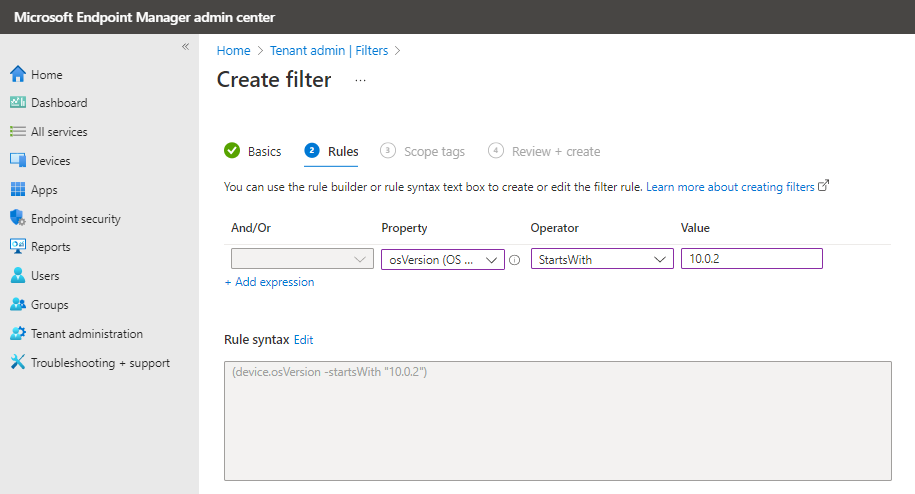Click the Devices monitor icon
Image resolution: width=915 pixels, height=494 pixels.
(x=18, y=160)
